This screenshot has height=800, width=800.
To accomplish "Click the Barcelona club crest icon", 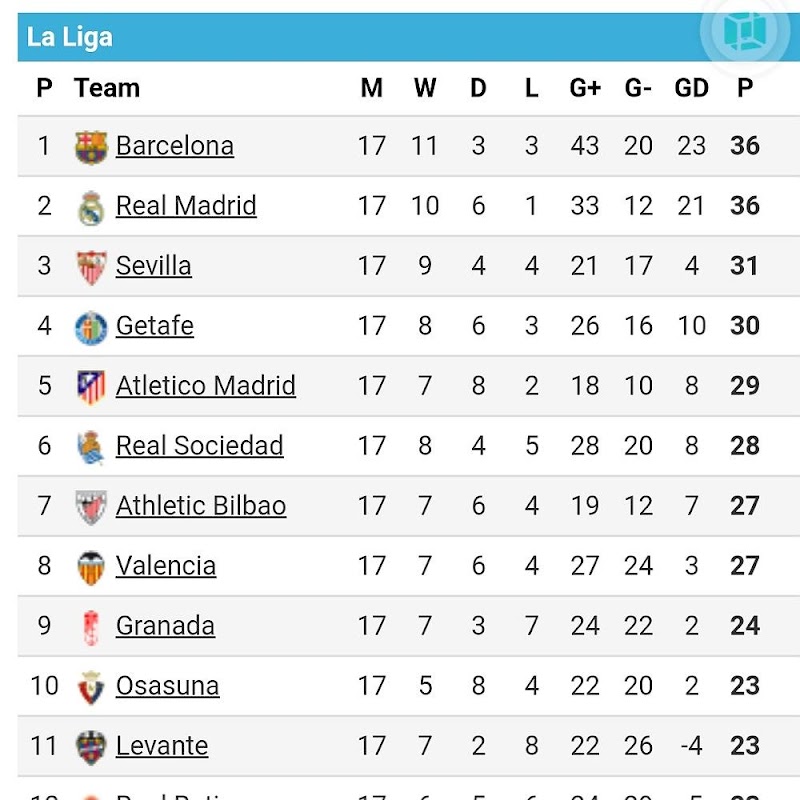I will [x=91, y=147].
